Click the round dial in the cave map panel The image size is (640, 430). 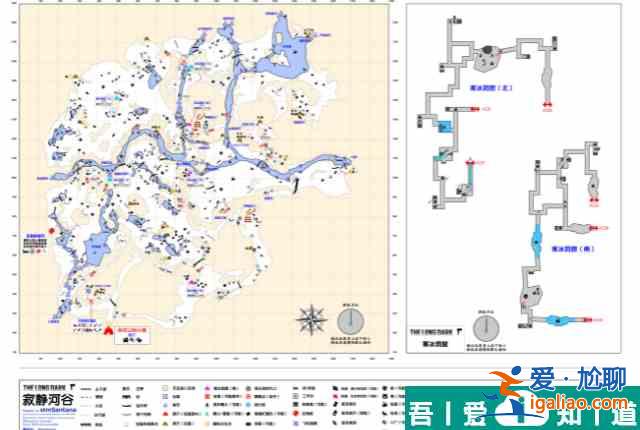point(486,328)
